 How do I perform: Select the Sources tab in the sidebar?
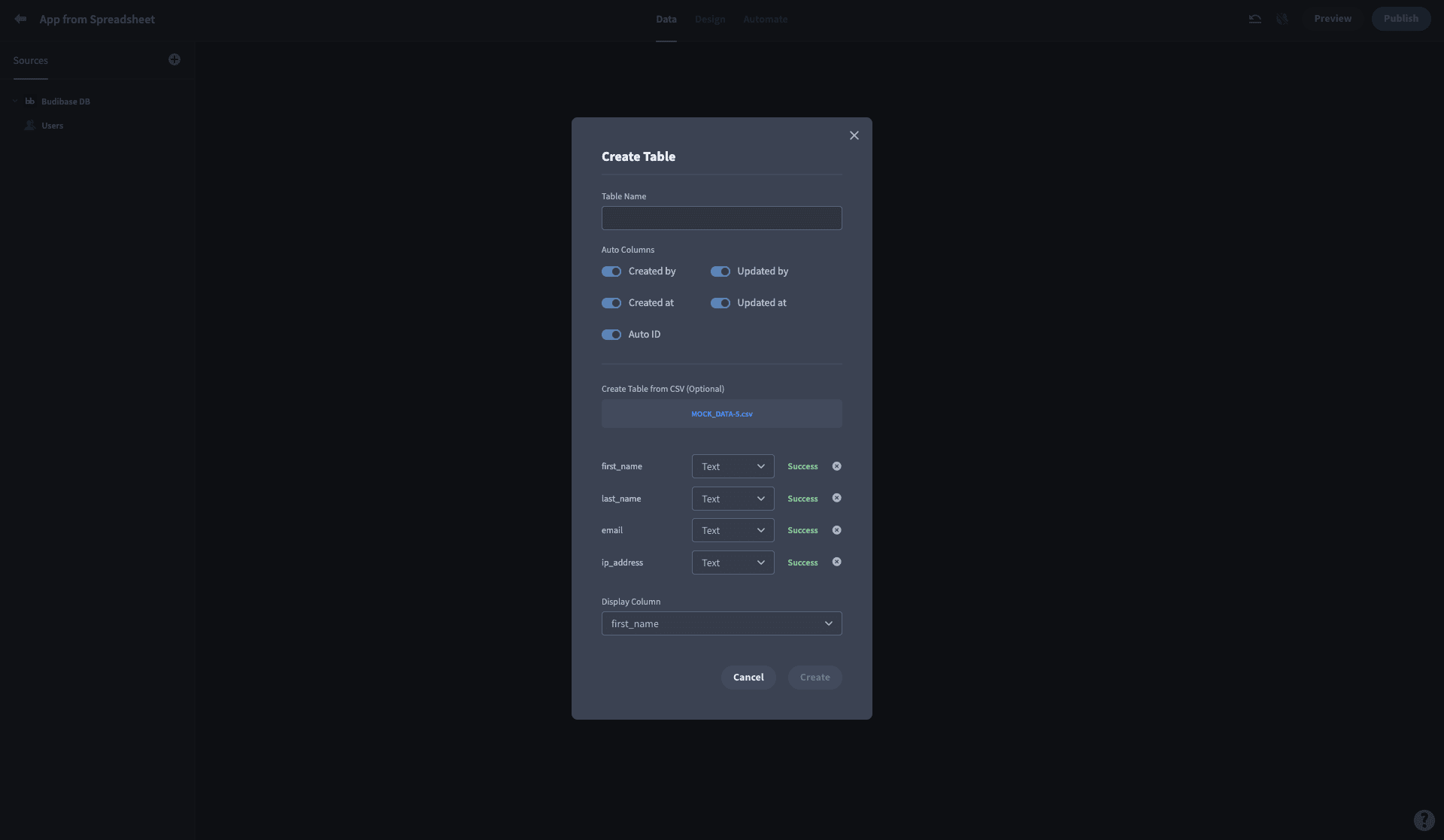(30, 60)
